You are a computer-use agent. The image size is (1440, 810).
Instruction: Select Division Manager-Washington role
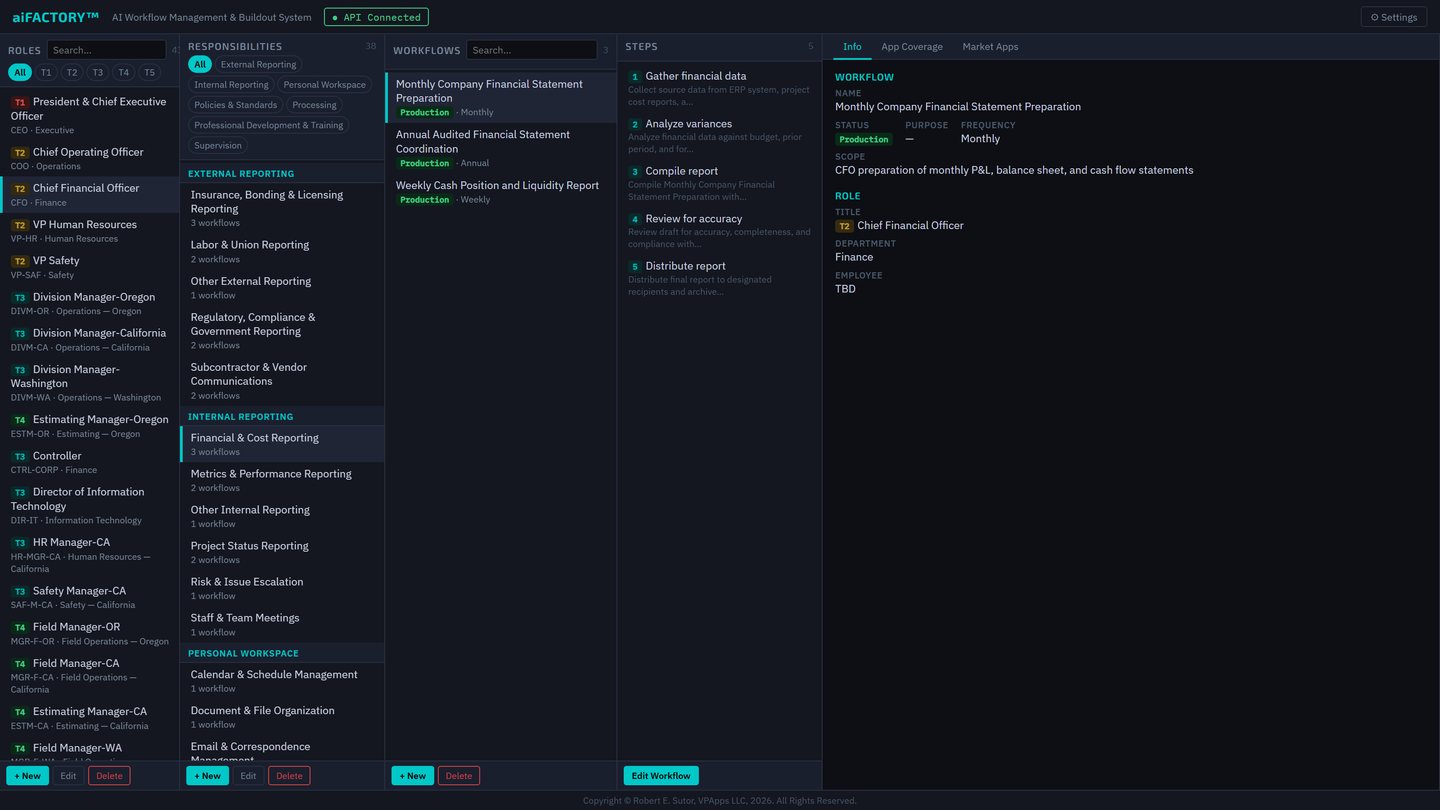click(x=90, y=382)
